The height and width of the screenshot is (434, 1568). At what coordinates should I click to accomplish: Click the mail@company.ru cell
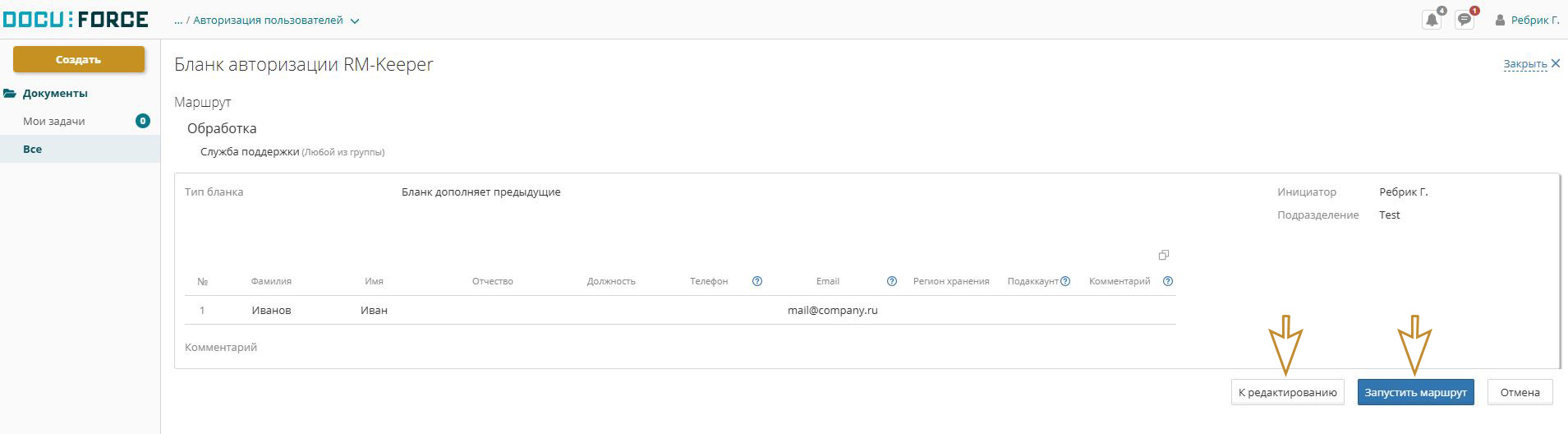pos(833,311)
